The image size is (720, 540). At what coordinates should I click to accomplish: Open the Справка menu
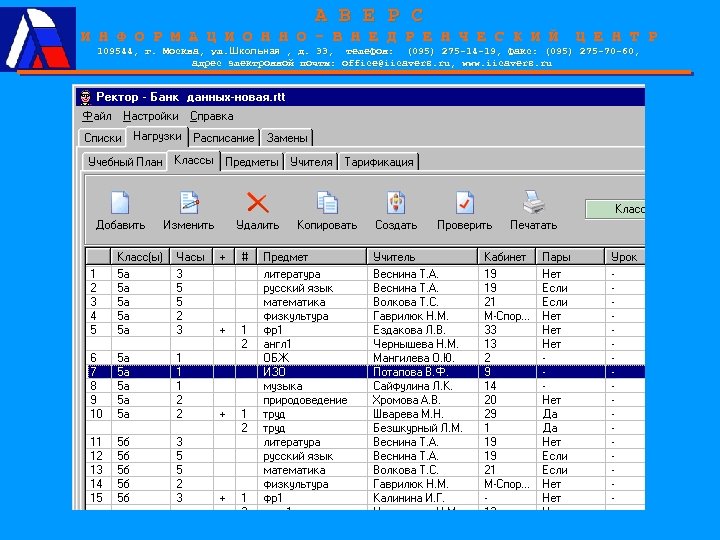click(212, 117)
